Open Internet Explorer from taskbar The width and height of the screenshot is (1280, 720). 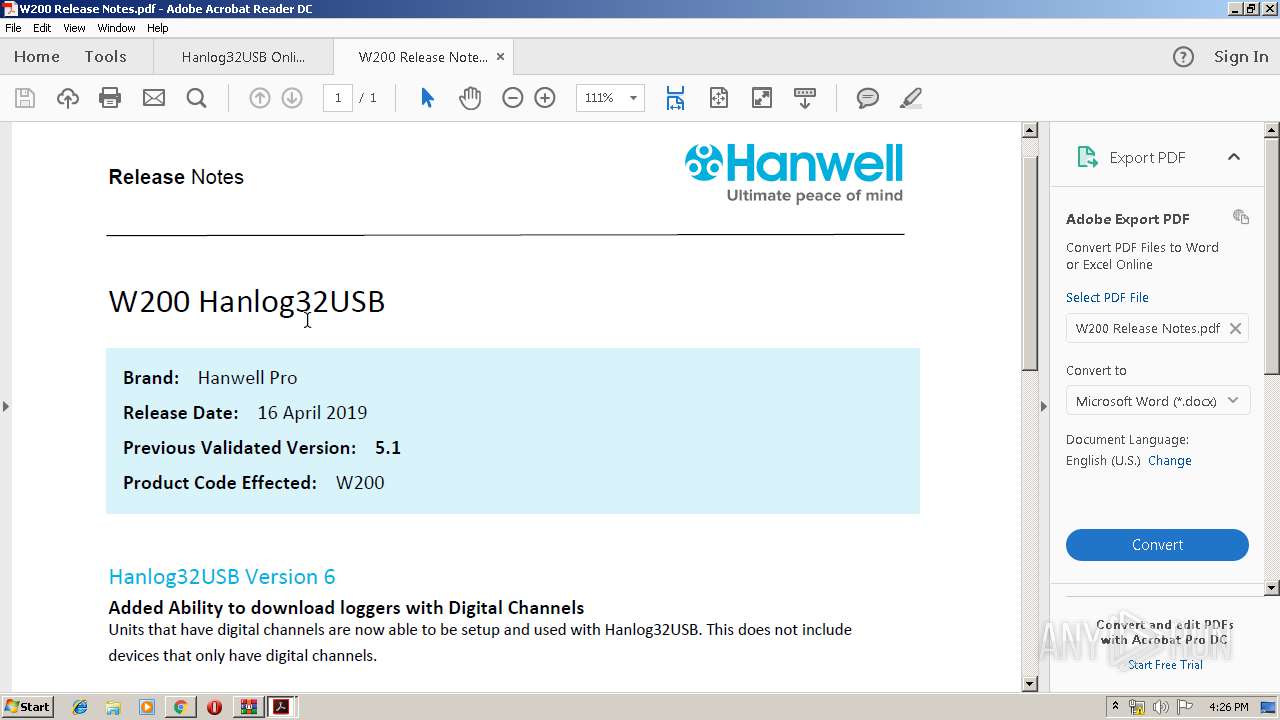tap(80, 707)
